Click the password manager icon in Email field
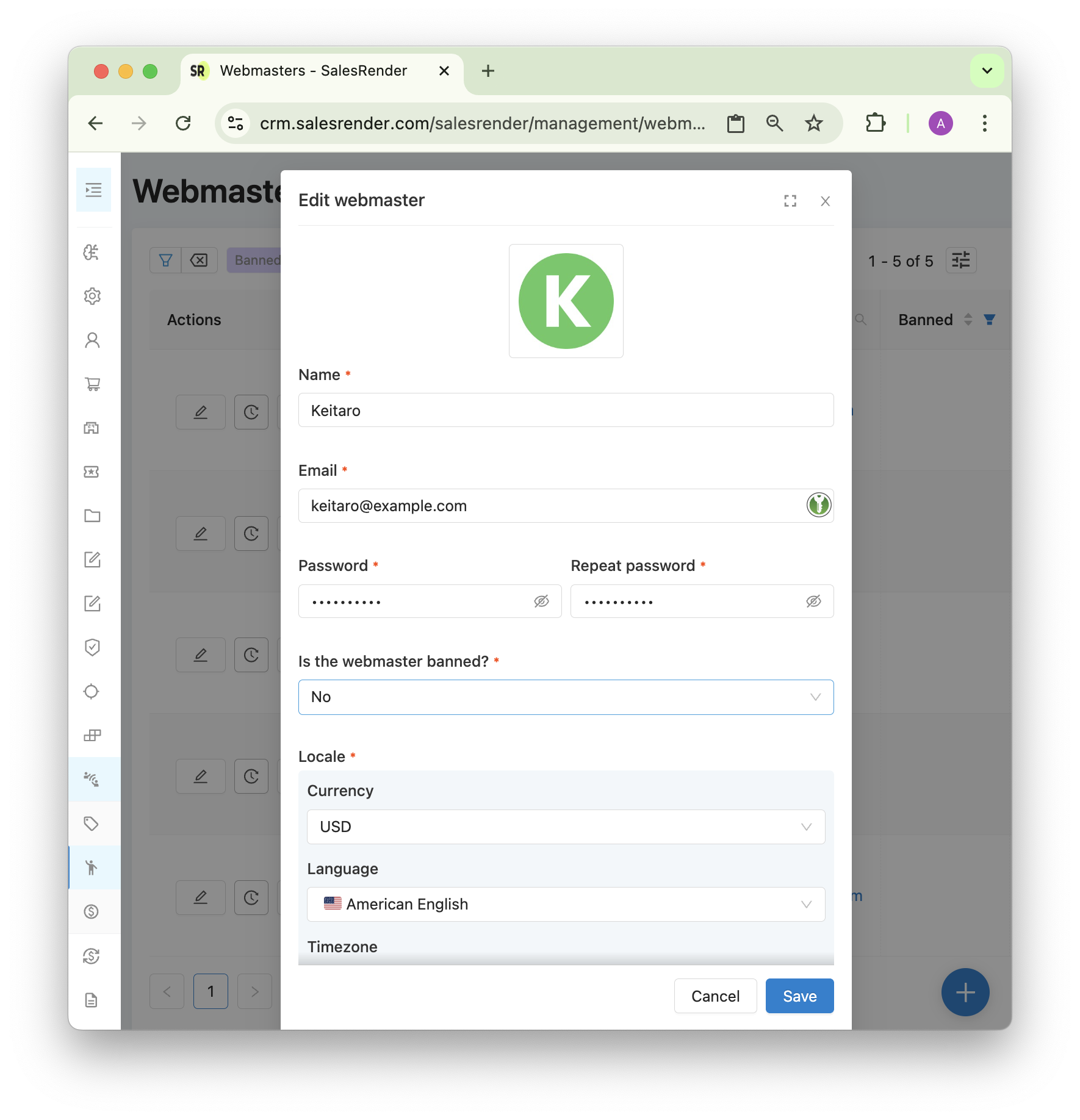 tap(819, 505)
